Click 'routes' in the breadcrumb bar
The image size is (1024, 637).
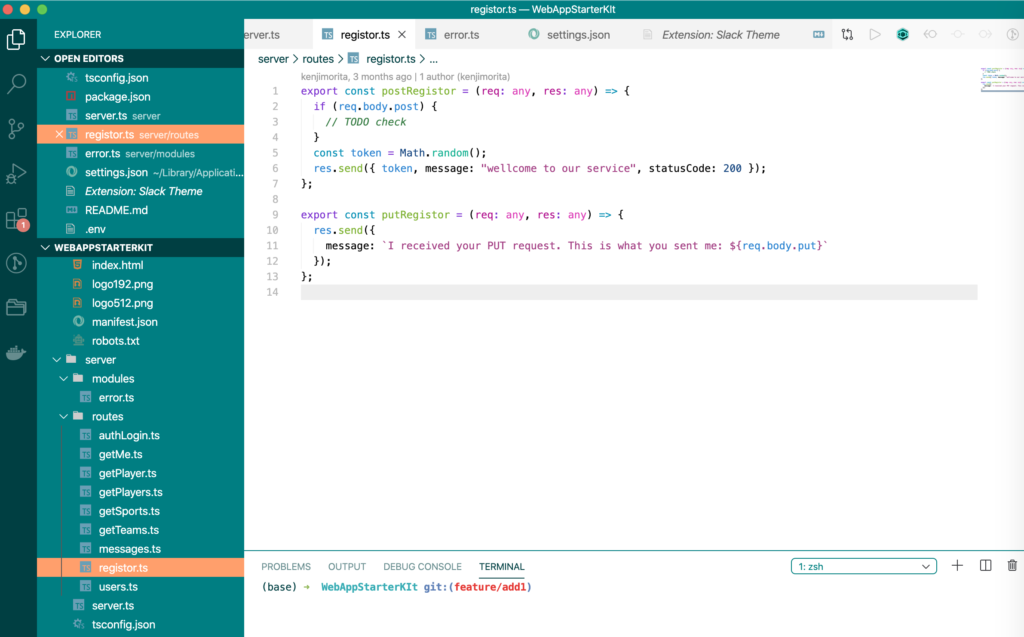318,58
